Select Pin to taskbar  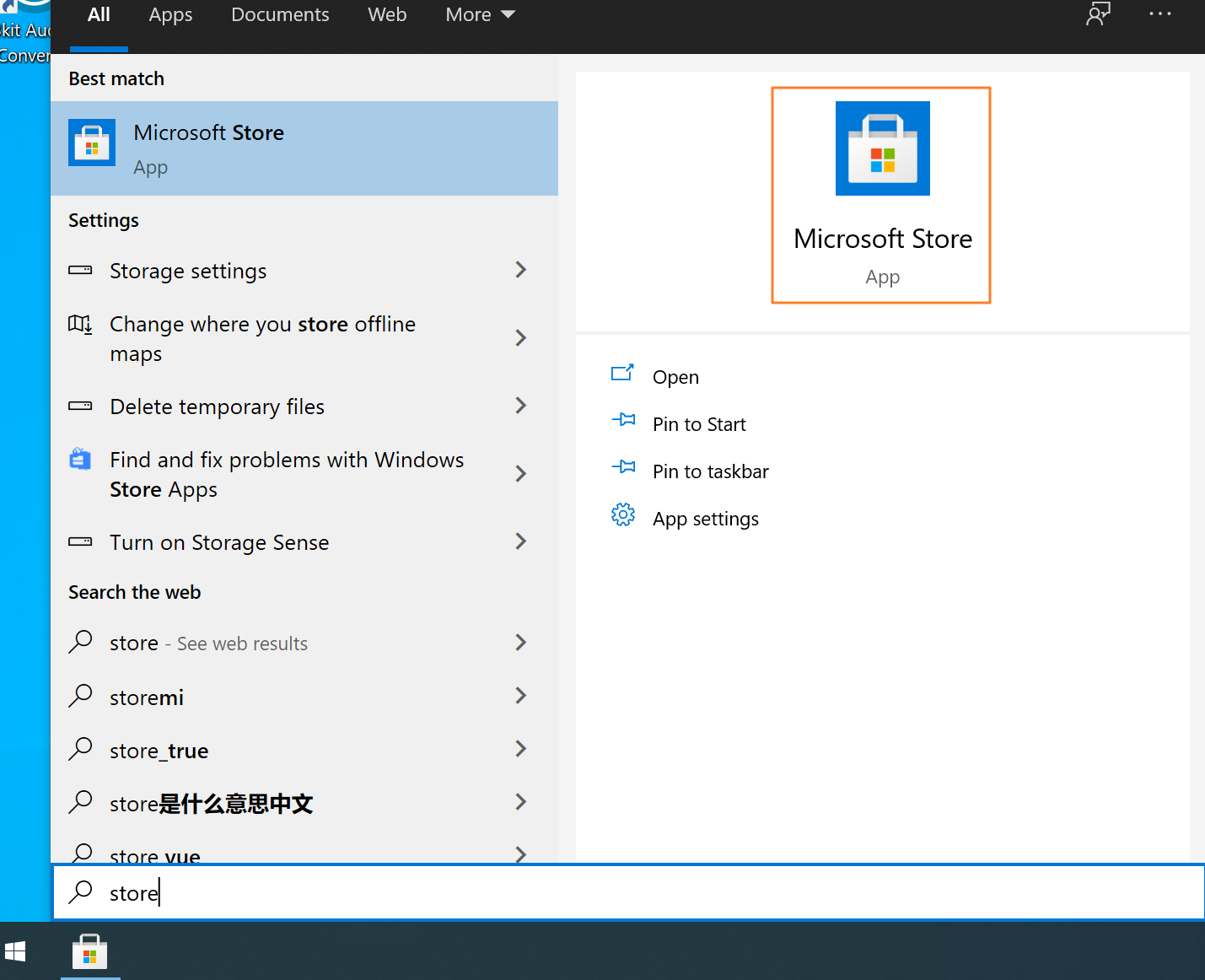(x=710, y=471)
